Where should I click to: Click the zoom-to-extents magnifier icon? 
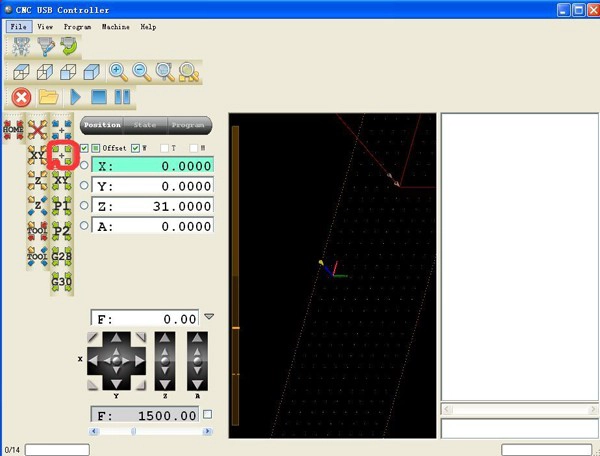pyautogui.click(x=189, y=72)
